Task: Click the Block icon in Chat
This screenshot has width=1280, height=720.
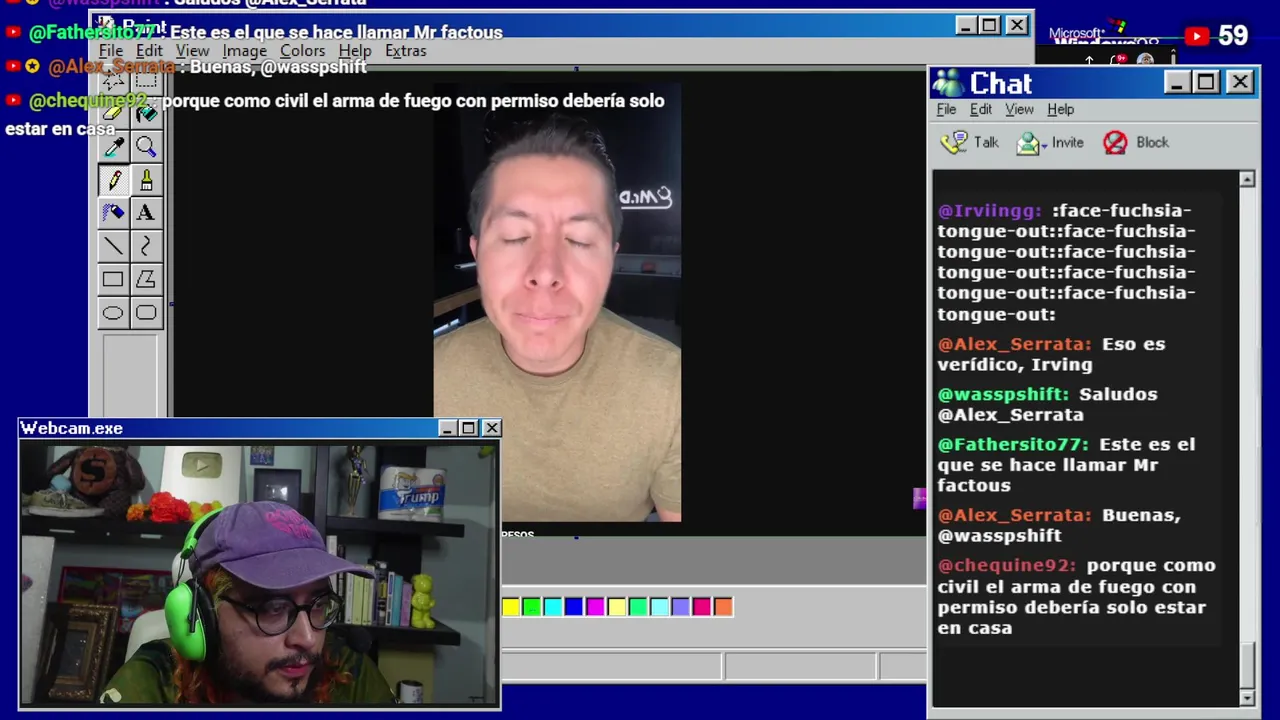Action: [1115, 143]
